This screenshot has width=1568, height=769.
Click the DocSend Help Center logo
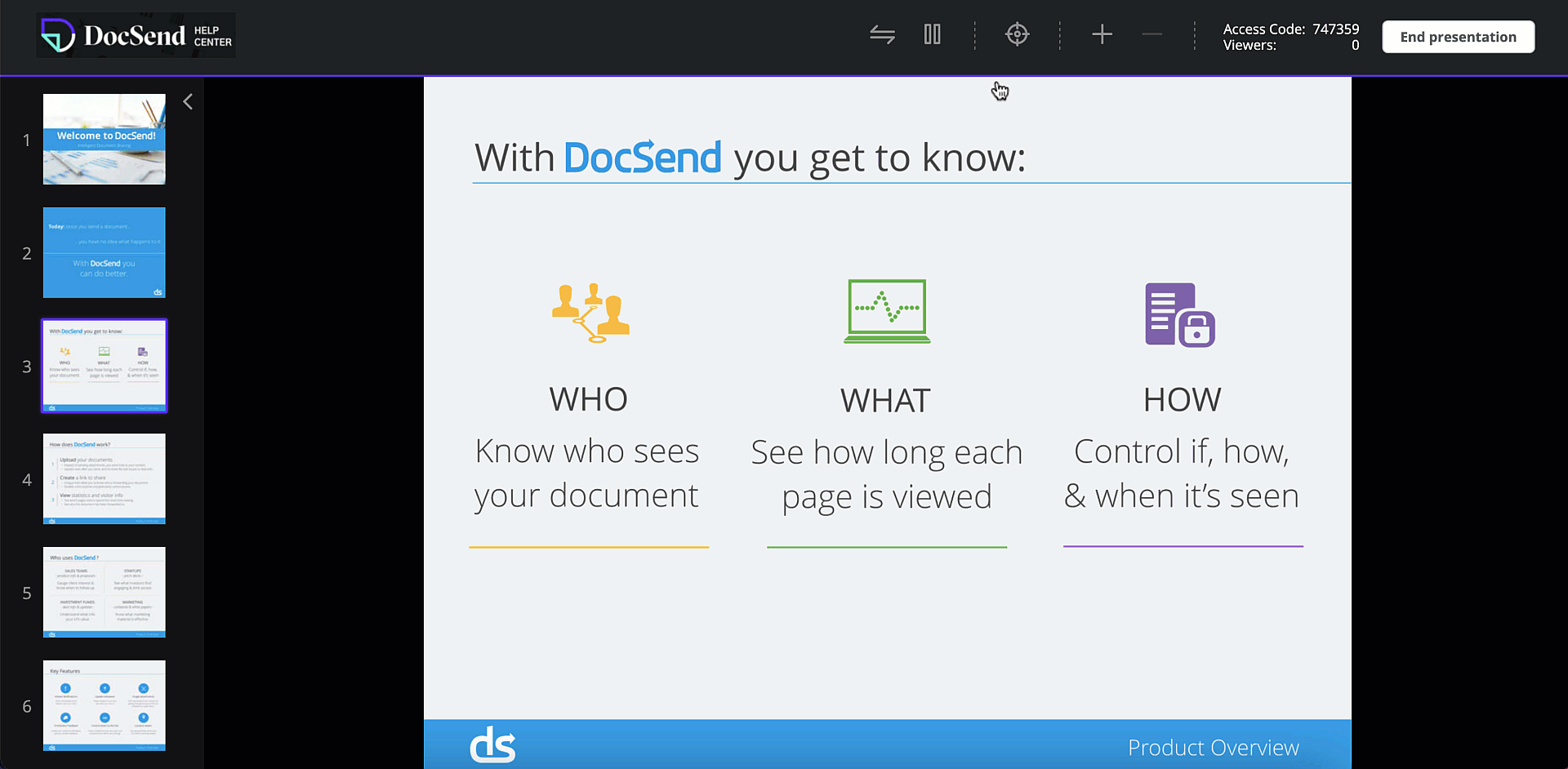click(x=136, y=35)
